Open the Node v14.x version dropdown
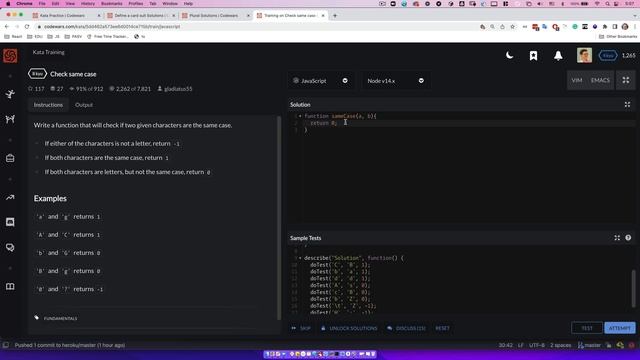 point(395,81)
